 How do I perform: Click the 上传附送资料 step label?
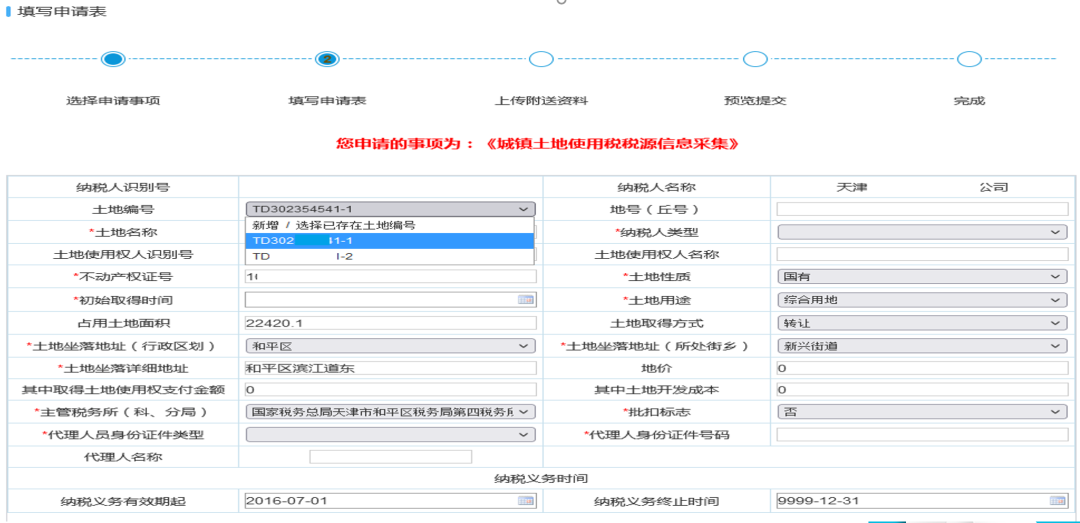pyautogui.click(x=541, y=101)
